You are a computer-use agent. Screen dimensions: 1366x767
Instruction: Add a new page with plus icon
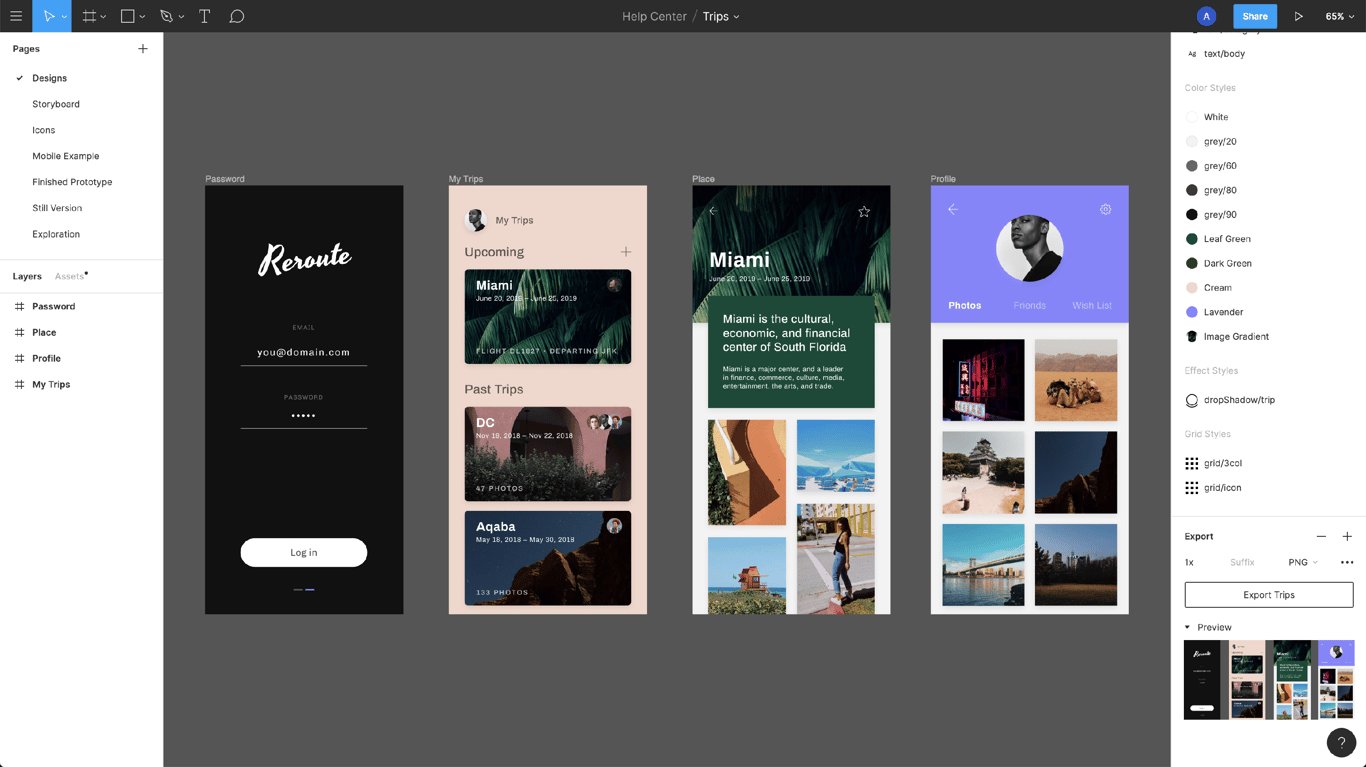143,48
